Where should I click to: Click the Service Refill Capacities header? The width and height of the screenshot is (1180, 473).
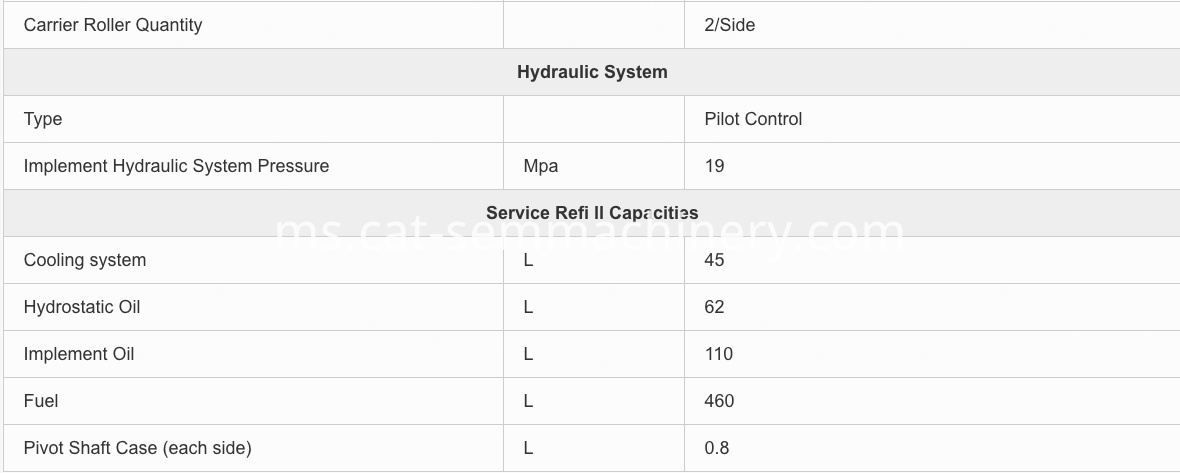coord(592,213)
